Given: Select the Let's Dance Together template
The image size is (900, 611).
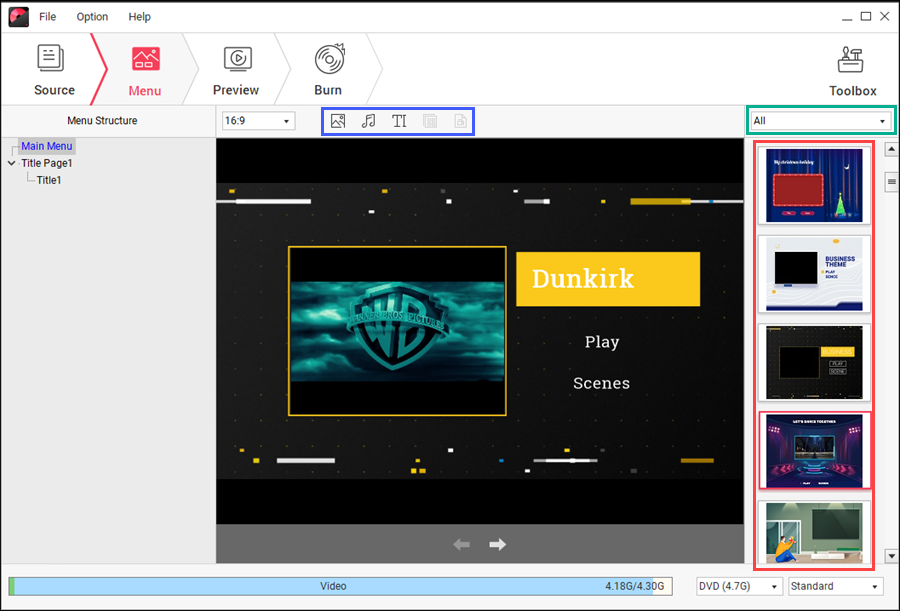Looking at the screenshot, I should [x=814, y=451].
